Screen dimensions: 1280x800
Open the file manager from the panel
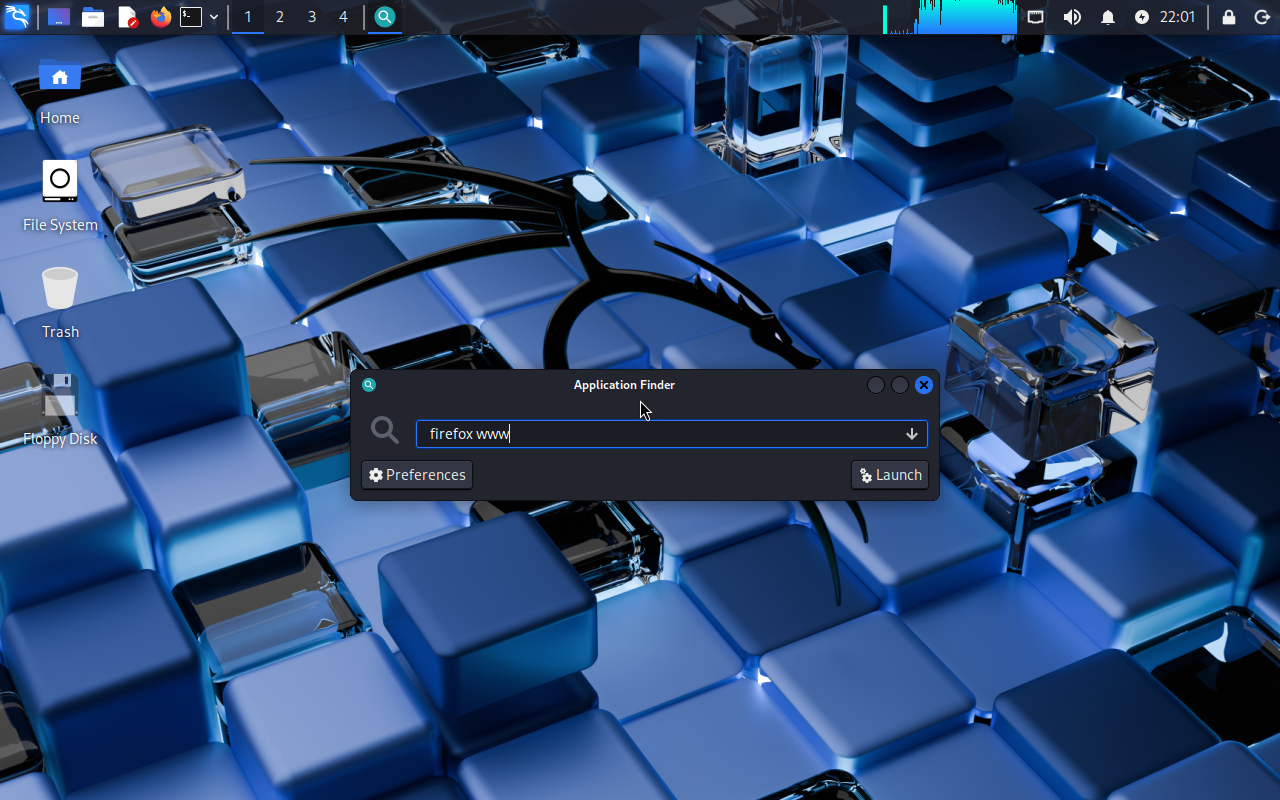pos(93,17)
